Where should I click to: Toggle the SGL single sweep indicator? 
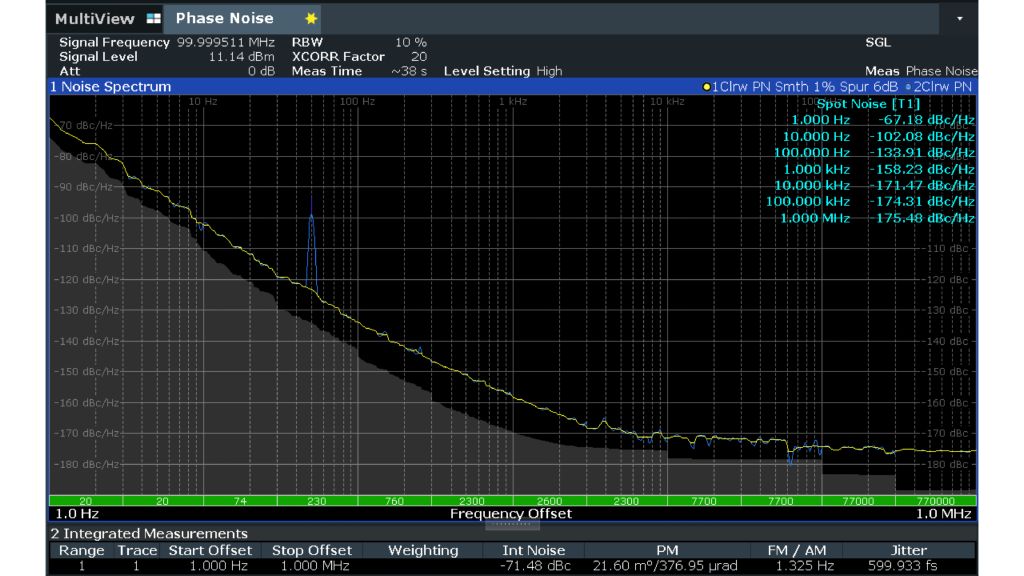pyautogui.click(x=877, y=43)
